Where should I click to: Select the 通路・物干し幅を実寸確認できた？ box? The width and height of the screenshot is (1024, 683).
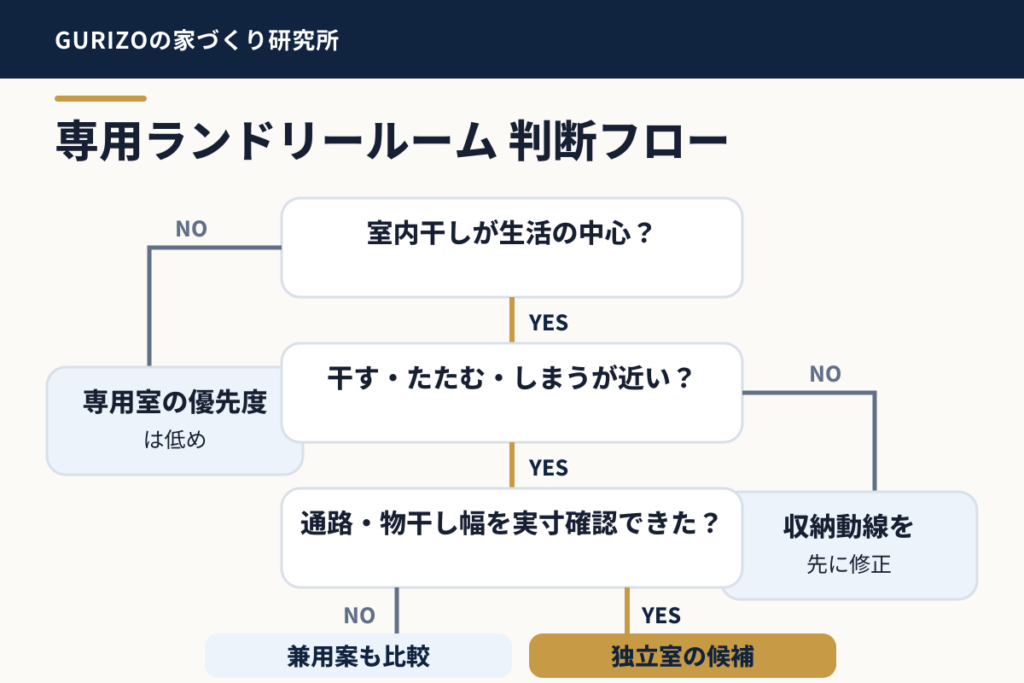(x=511, y=537)
